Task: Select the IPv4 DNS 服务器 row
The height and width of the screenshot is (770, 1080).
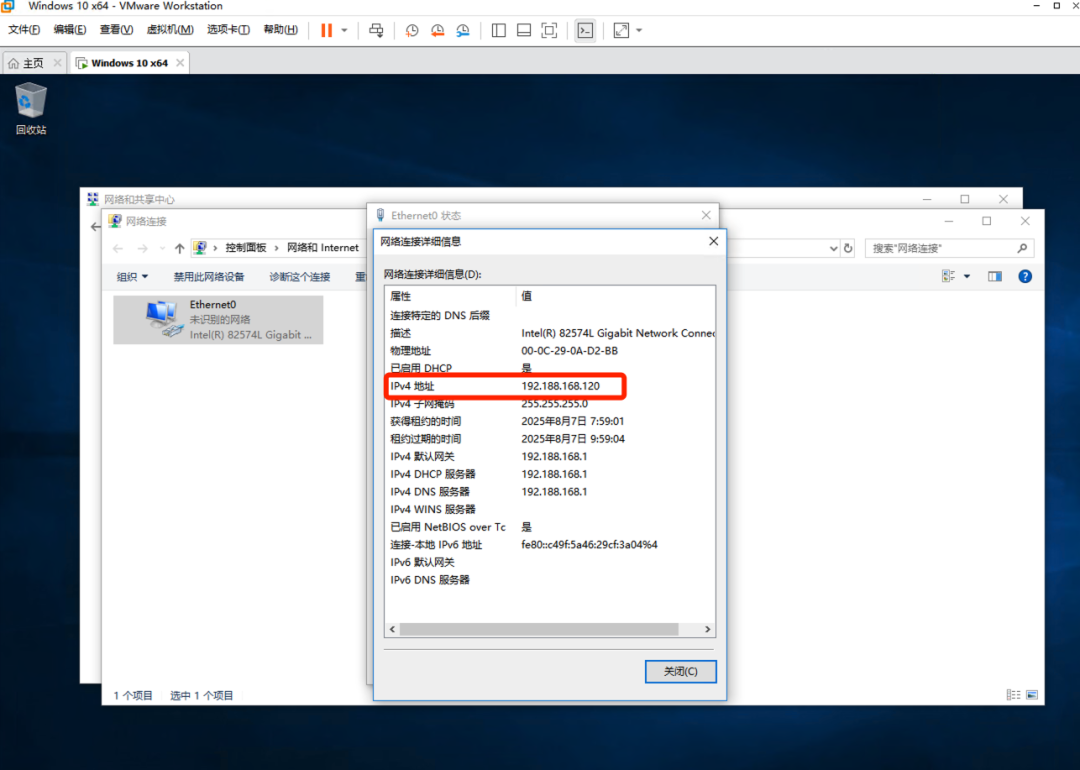Action: pyautogui.click(x=550, y=492)
